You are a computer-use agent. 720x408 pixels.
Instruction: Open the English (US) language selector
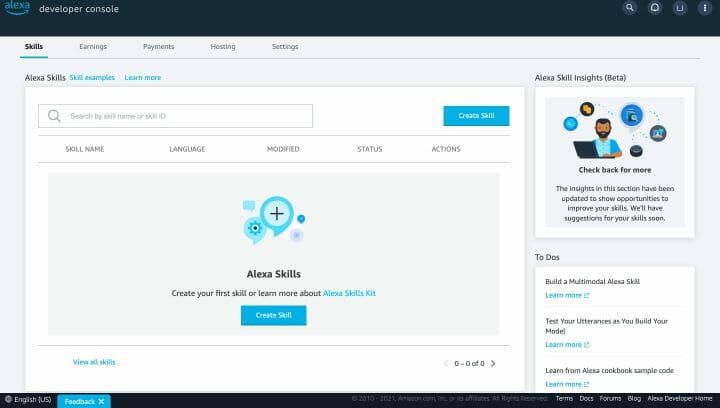(28, 400)
